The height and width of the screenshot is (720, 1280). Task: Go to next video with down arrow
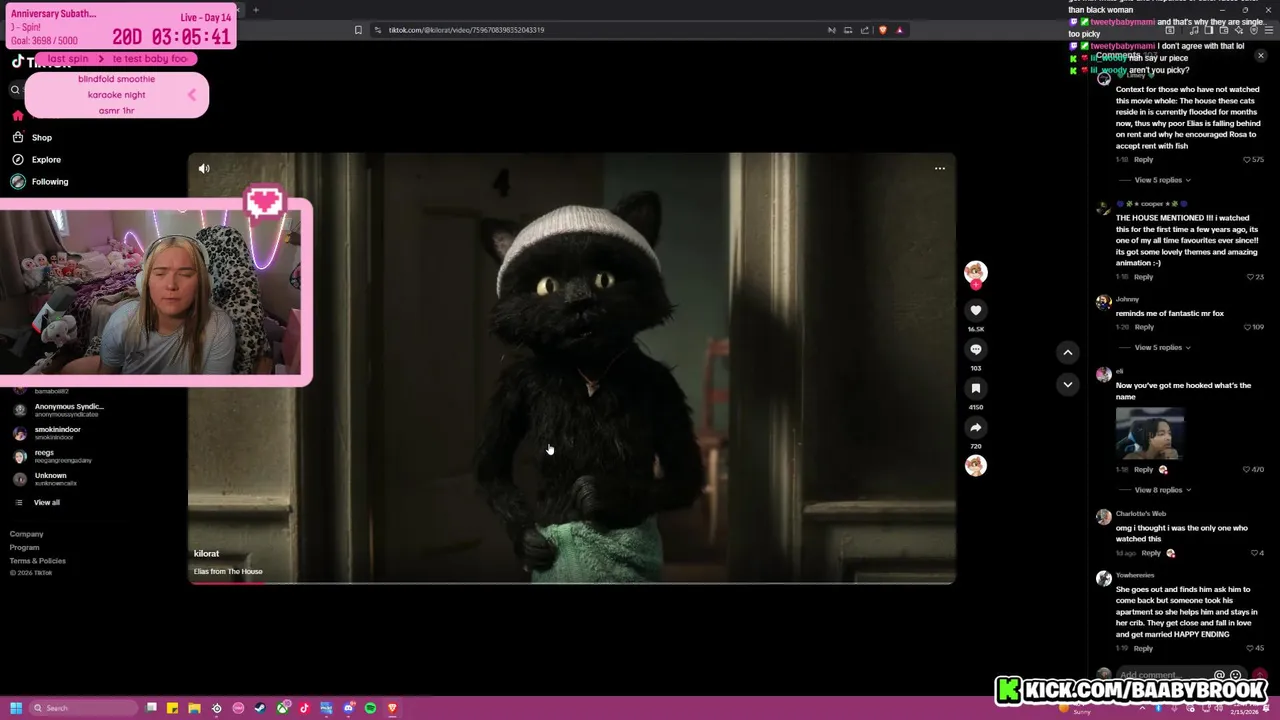point(1068,384)
